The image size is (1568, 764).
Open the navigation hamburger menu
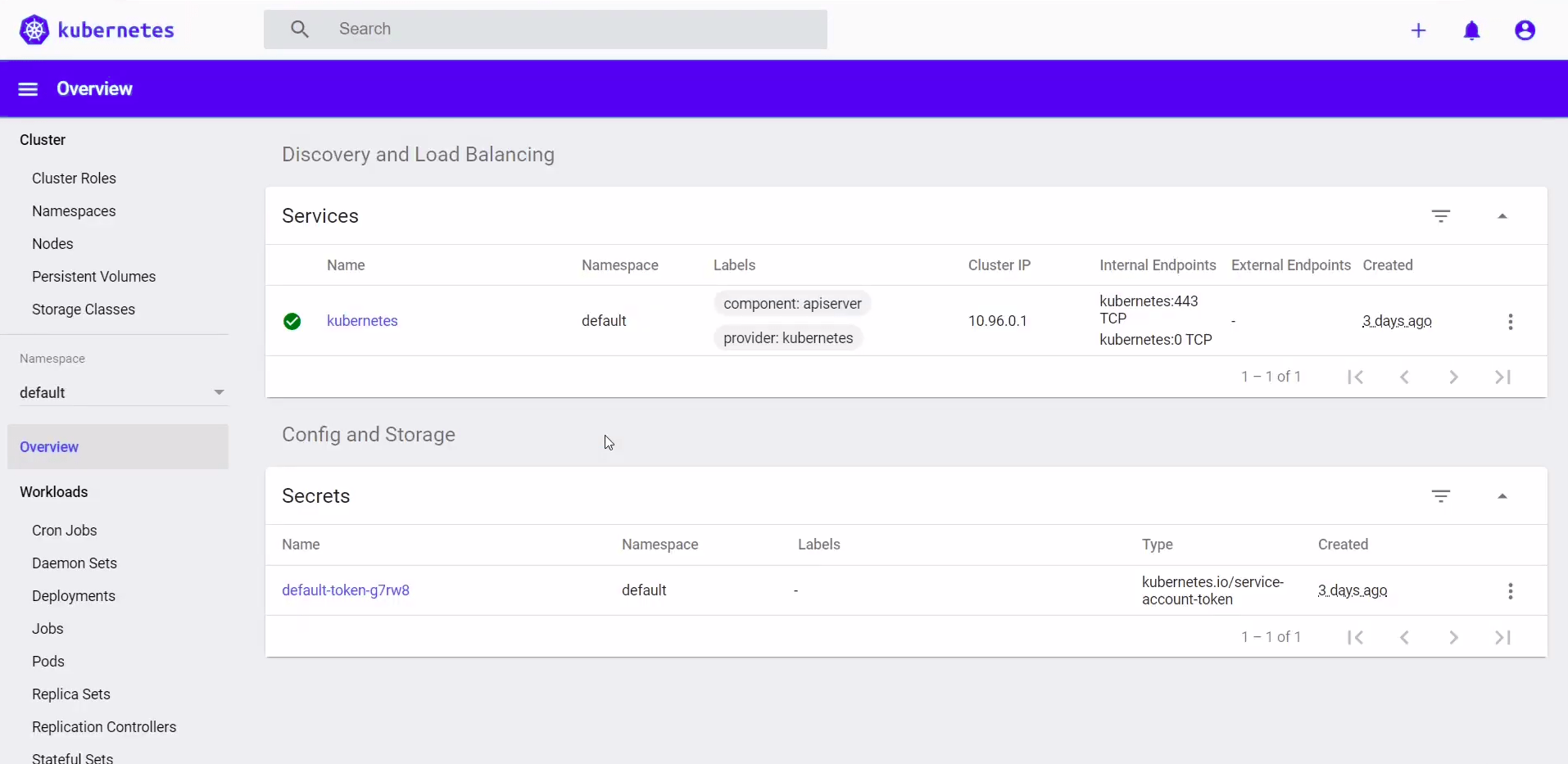pos(28,88)
